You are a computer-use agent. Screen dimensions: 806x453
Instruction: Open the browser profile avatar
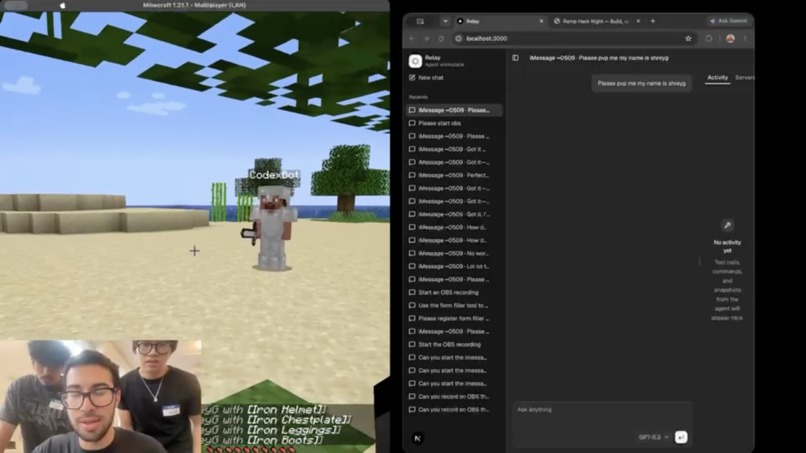pyautogui.click(x=730, y=39)
